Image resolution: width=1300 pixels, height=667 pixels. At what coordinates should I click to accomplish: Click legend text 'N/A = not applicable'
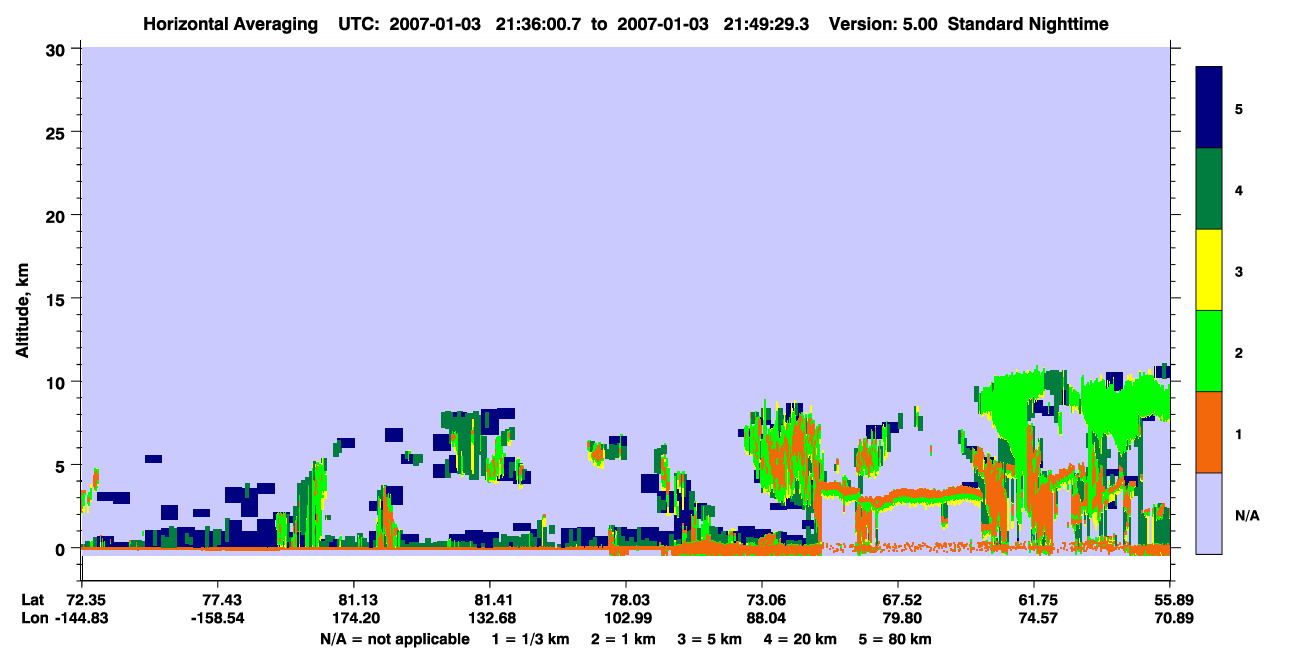click(x=395, y=639)
